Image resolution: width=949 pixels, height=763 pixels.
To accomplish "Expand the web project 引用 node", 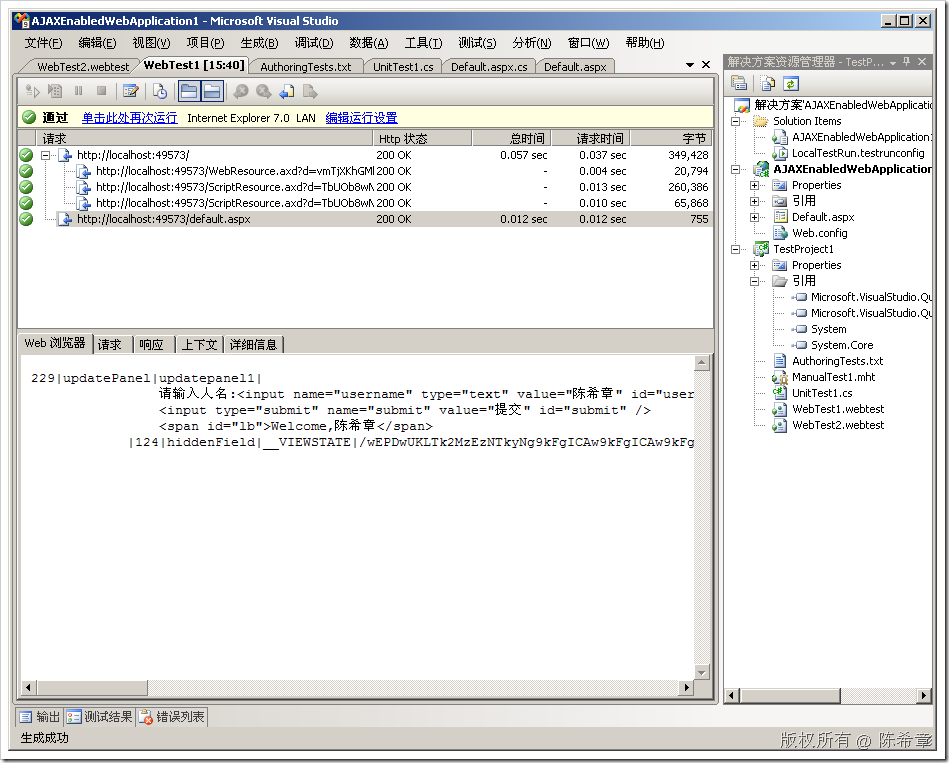I will point(754,201).
